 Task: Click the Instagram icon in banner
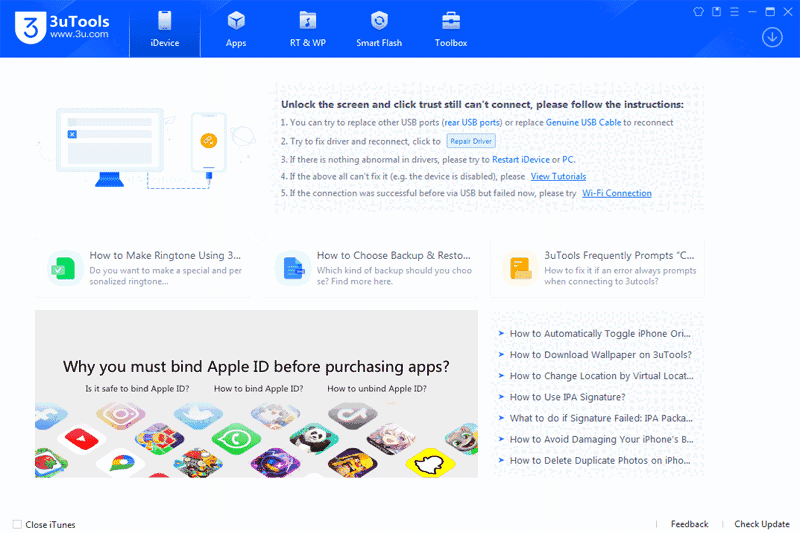click(x=120, y=415)
